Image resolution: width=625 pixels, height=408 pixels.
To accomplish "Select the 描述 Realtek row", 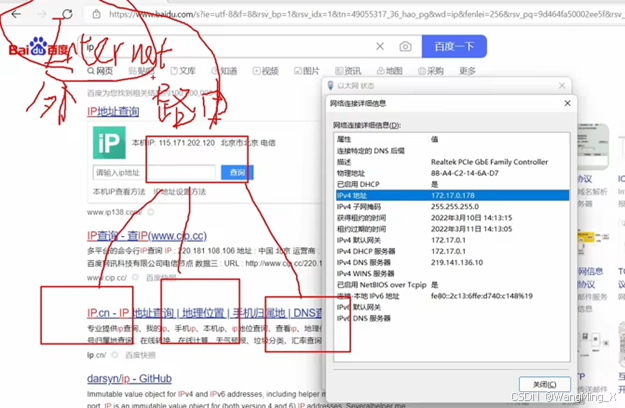I will click(452, 162).
